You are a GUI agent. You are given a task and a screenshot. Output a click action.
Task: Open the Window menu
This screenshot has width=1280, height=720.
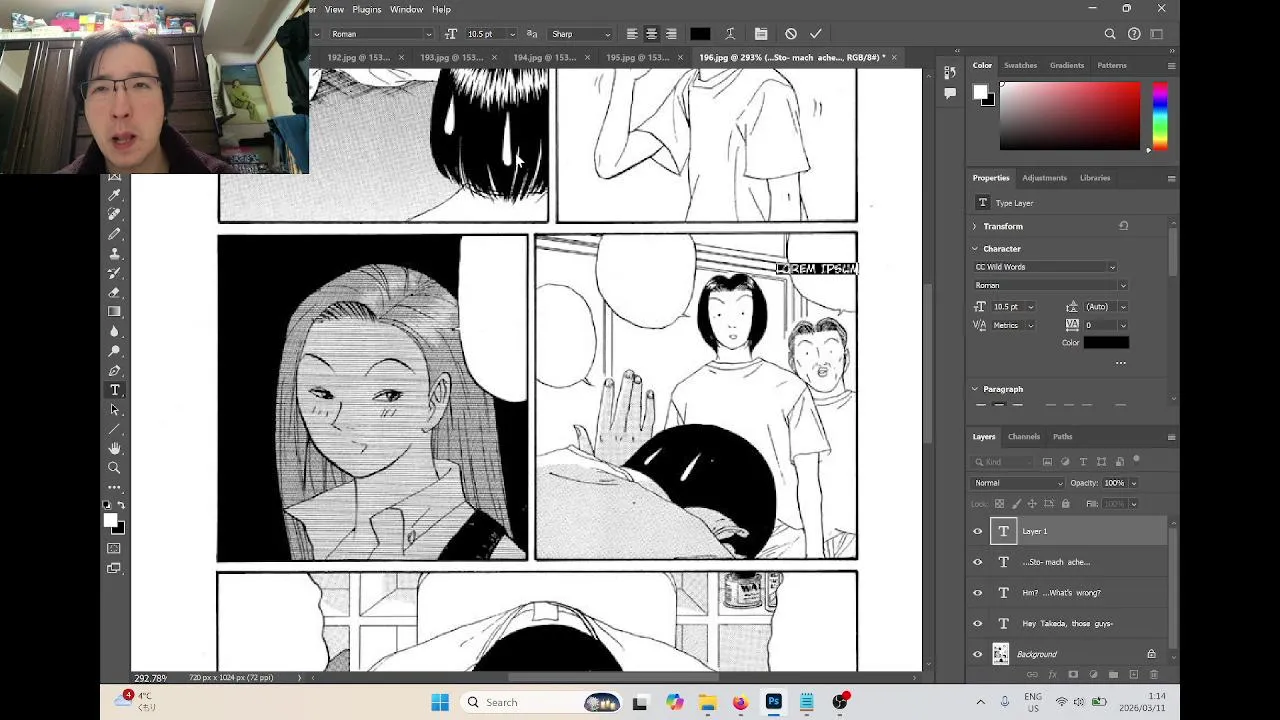[406, 9]
